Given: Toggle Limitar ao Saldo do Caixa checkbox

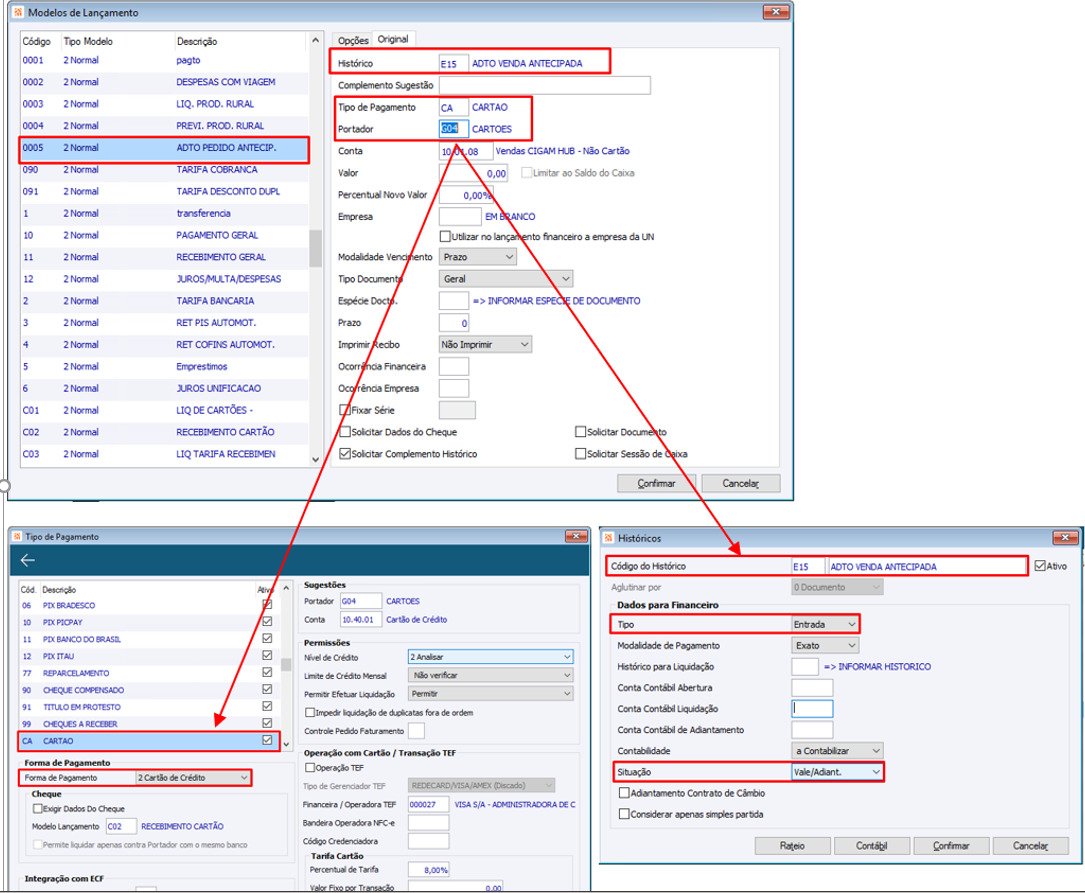Looking at the screenshot, I should point(527,173).
